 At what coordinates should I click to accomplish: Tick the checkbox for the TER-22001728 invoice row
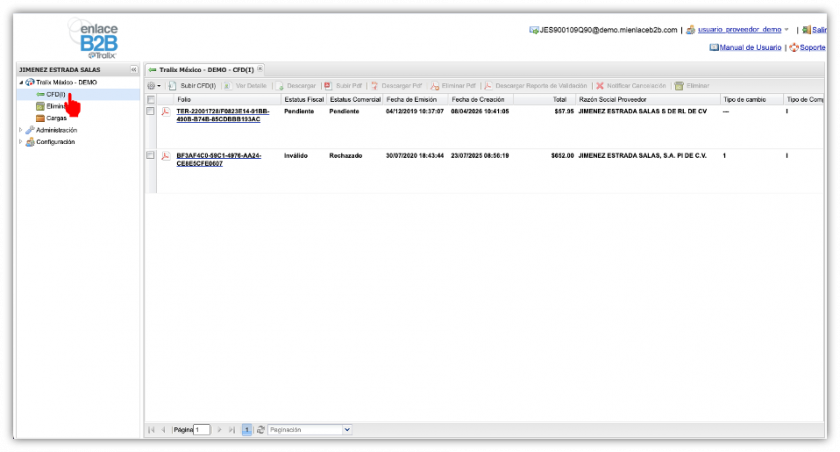click(151, 111)
